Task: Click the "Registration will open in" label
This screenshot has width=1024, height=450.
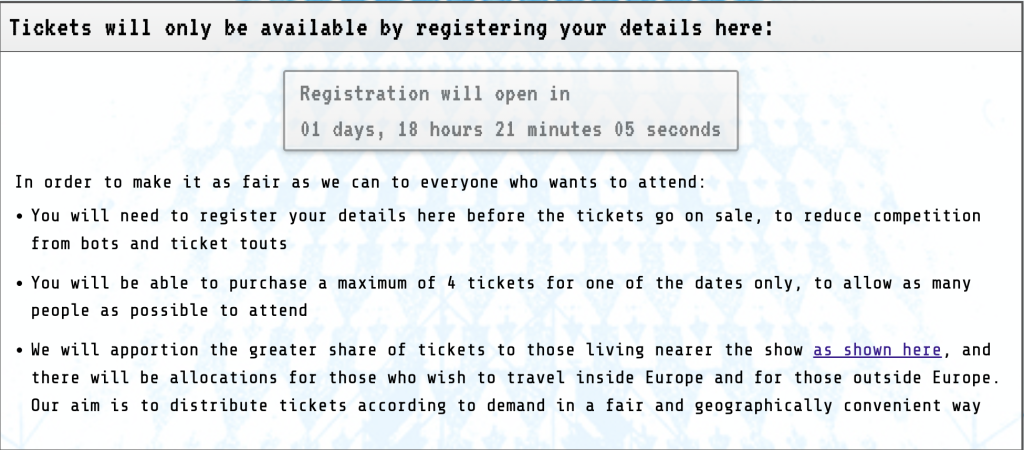Action: (435, 95)
